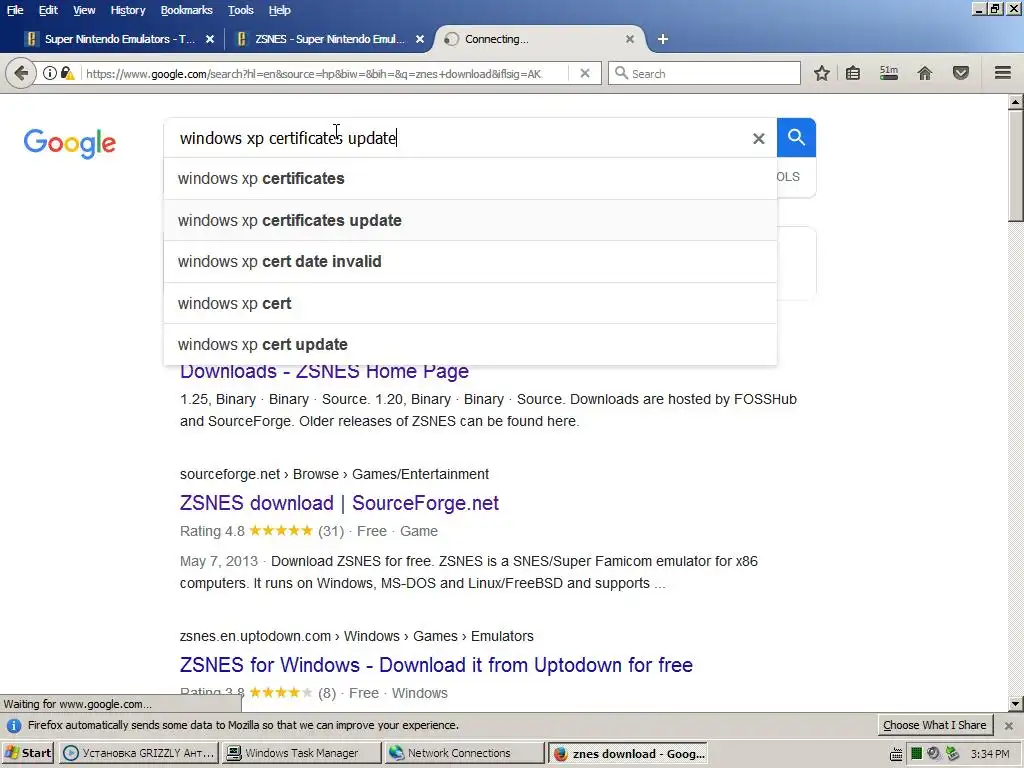
Task: Switch to Установка GRIZZLY taskbar item
Action: (139, 753)
